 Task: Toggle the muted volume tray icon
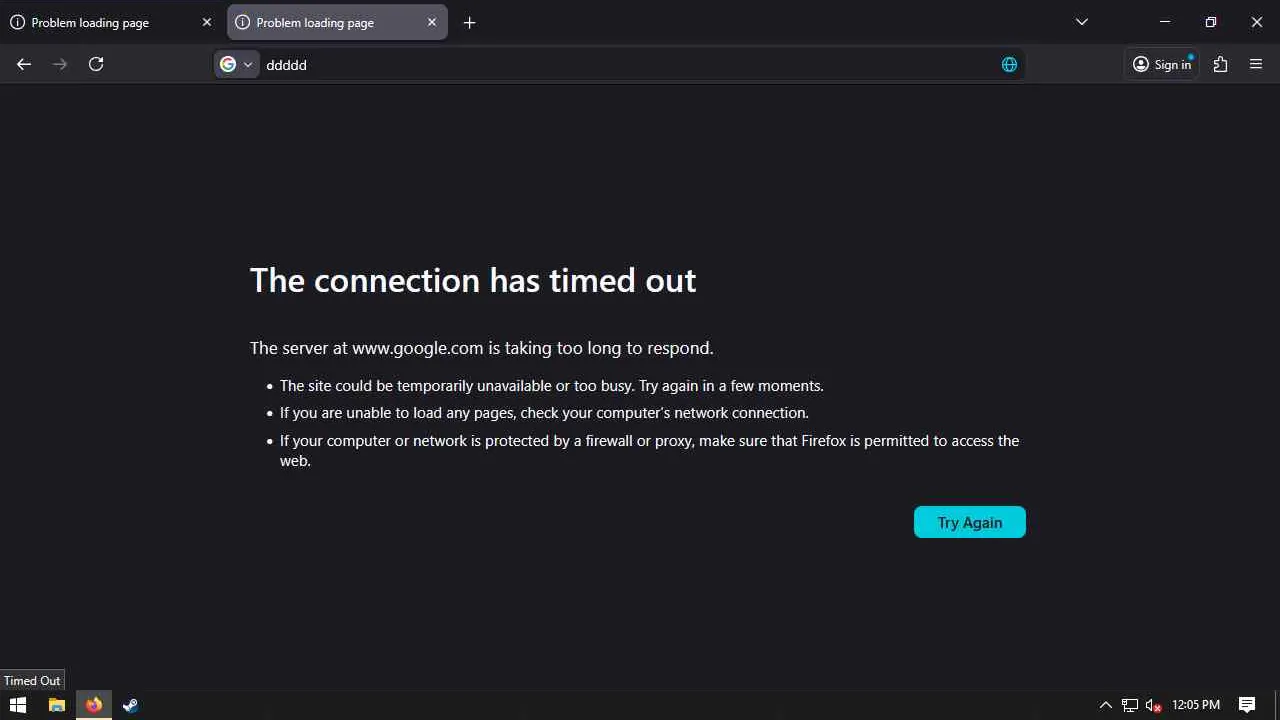(x=1153, y=705)
